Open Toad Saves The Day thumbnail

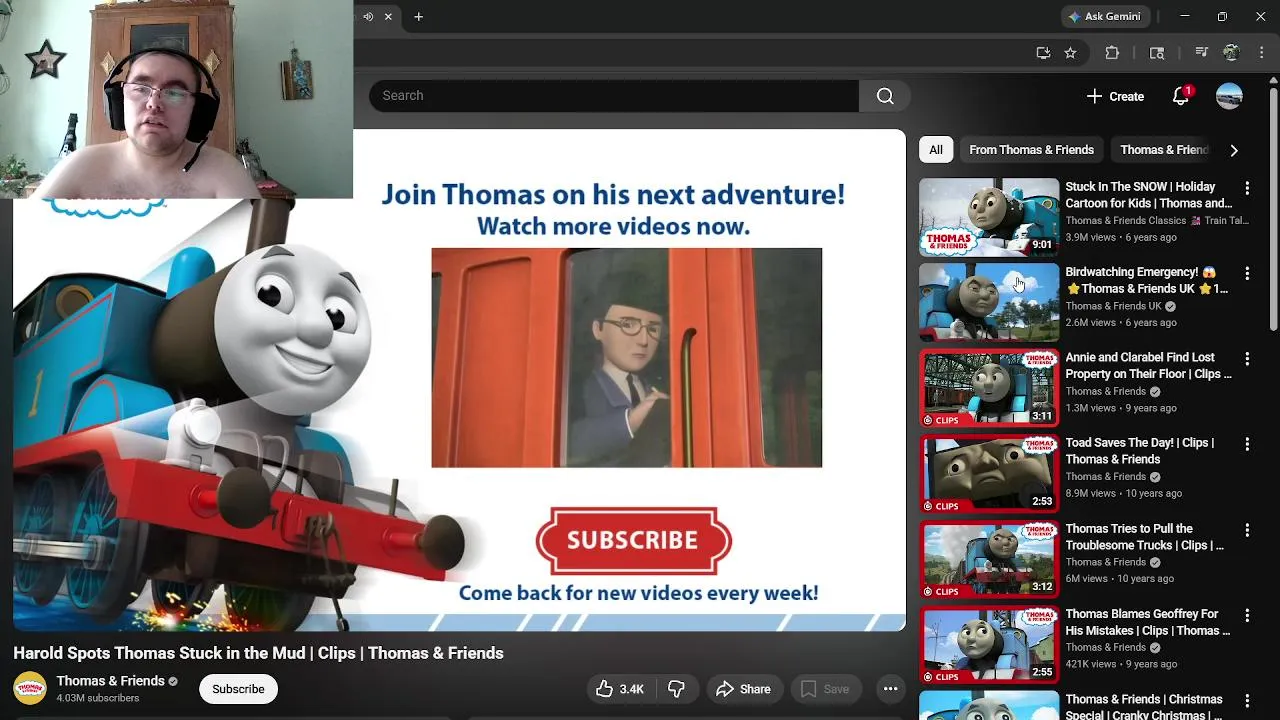tap(989, 473)
